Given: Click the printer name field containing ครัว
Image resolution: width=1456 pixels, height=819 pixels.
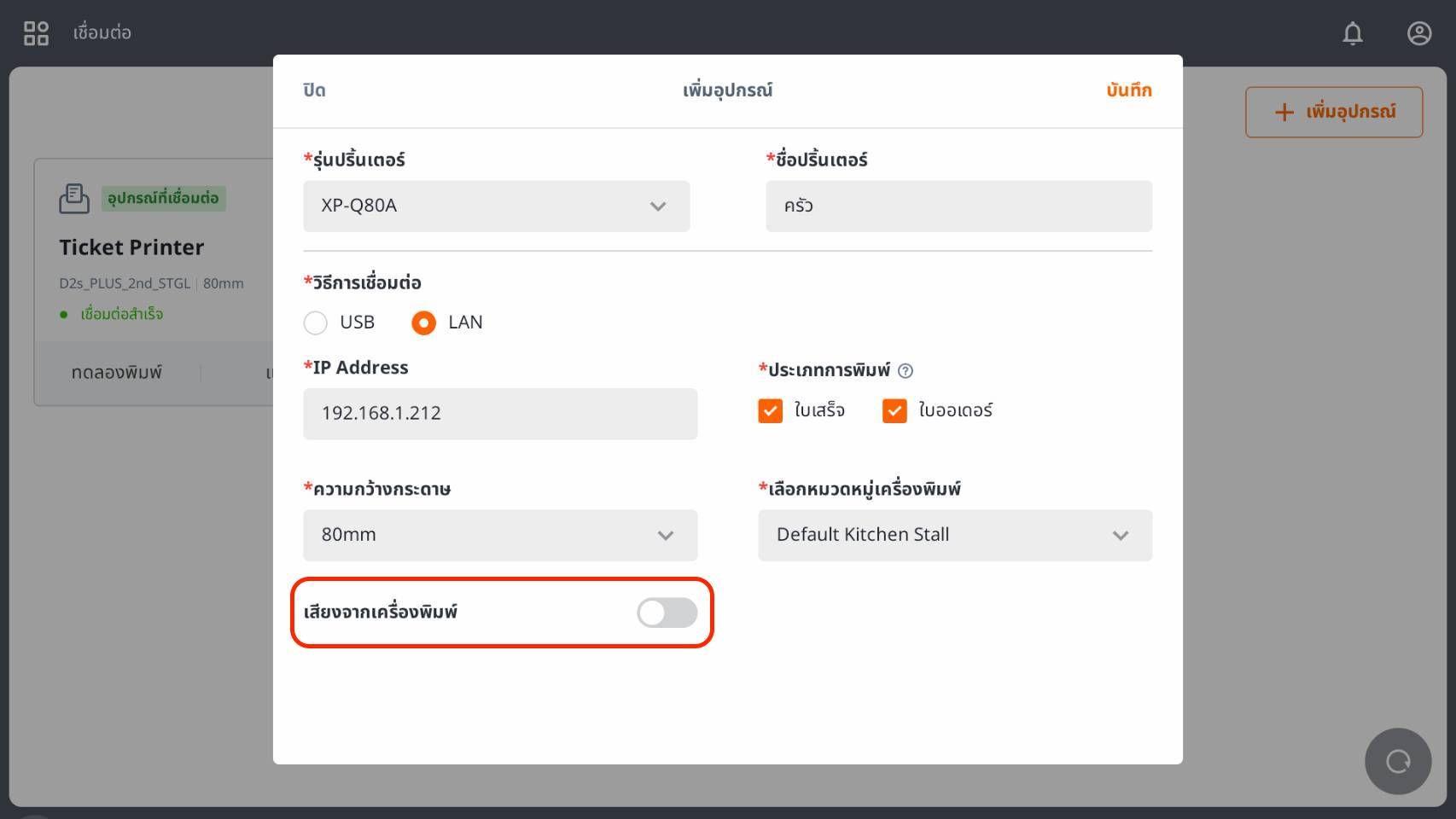Looking at the screenshot, I should point(958,206).
